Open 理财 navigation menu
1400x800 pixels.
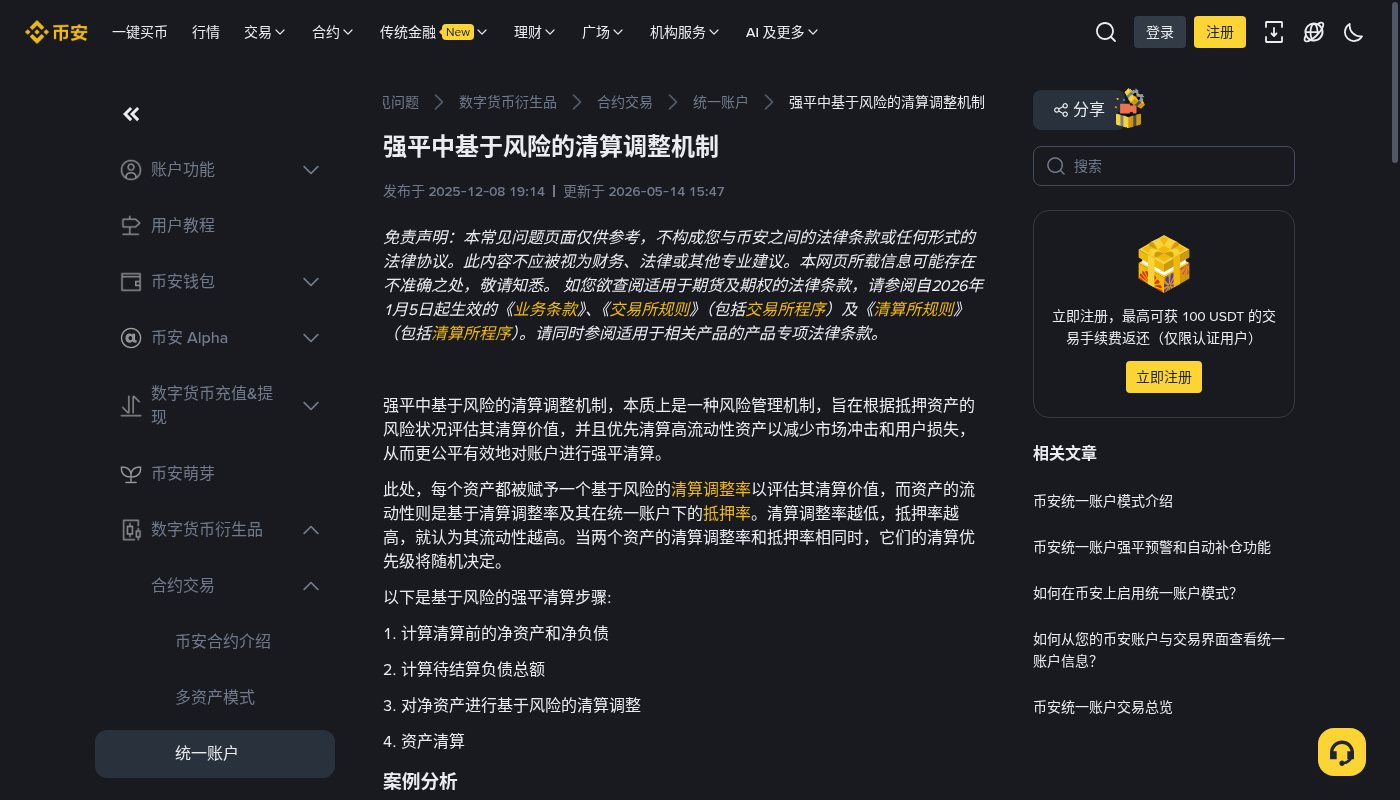(535, 32)
